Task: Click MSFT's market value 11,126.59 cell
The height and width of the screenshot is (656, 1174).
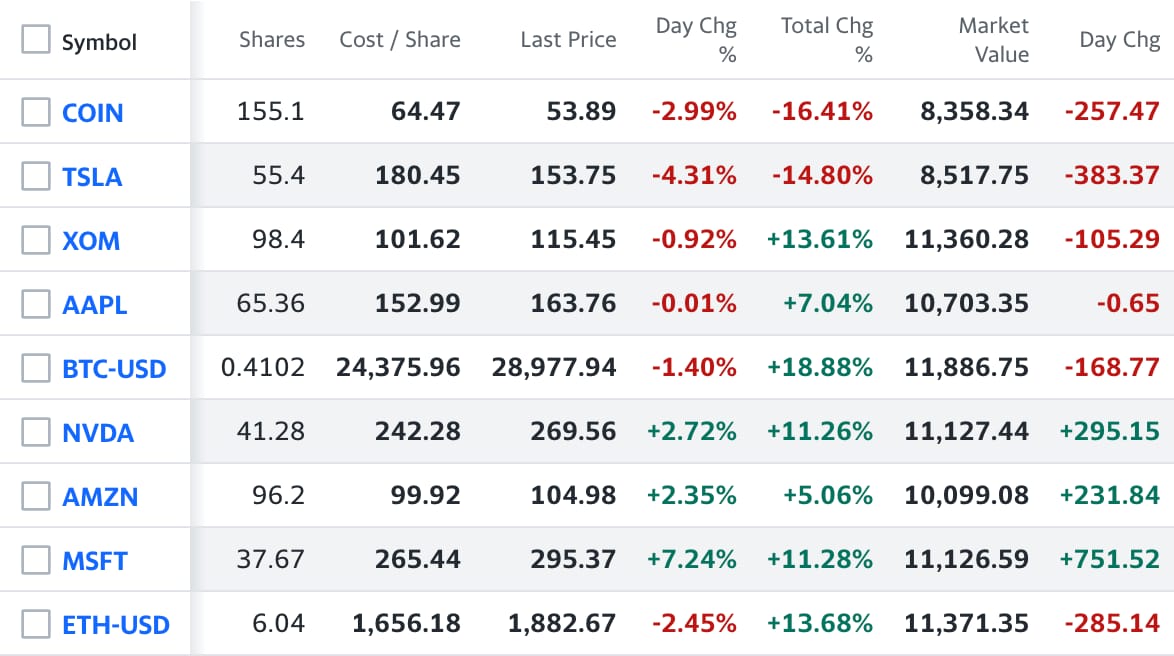Action: 966,560
